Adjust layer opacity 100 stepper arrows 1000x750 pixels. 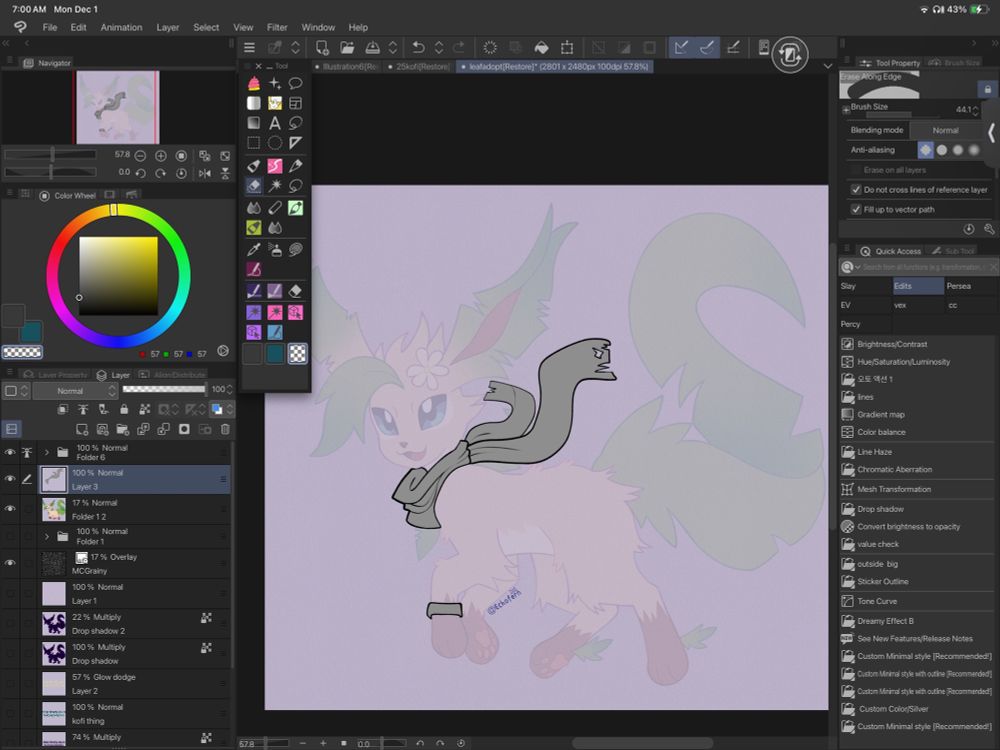pyautogui.click(x=230, y=389)
